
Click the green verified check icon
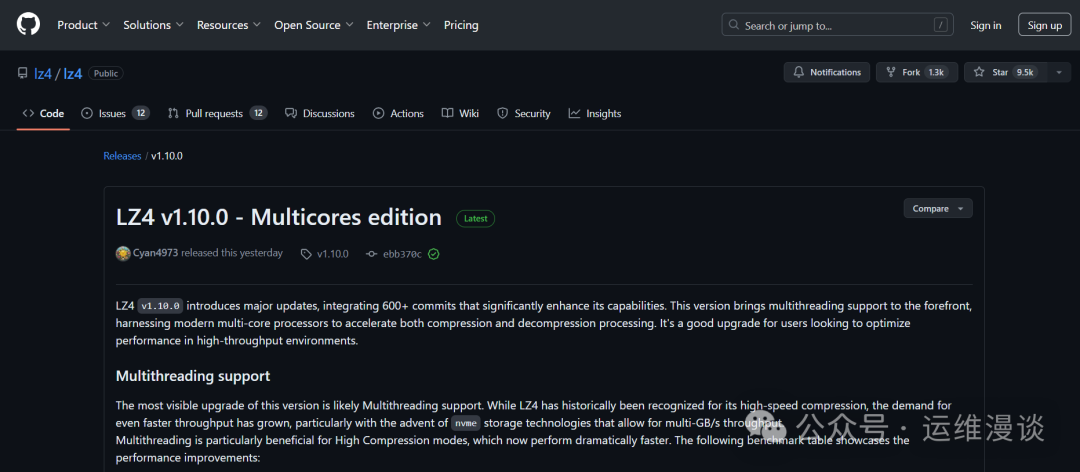(x=433, y=254)
